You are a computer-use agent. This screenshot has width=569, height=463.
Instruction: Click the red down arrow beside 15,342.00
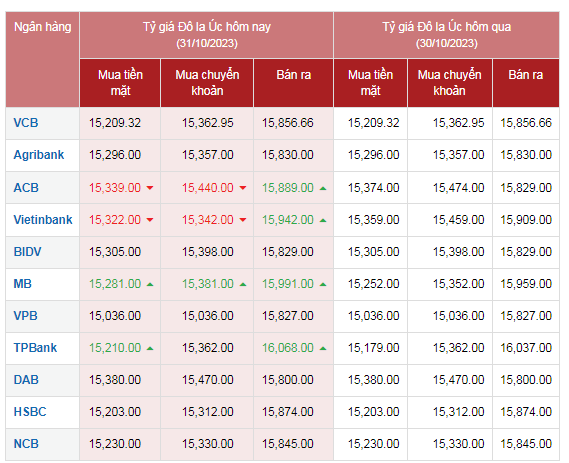(243, 220)
